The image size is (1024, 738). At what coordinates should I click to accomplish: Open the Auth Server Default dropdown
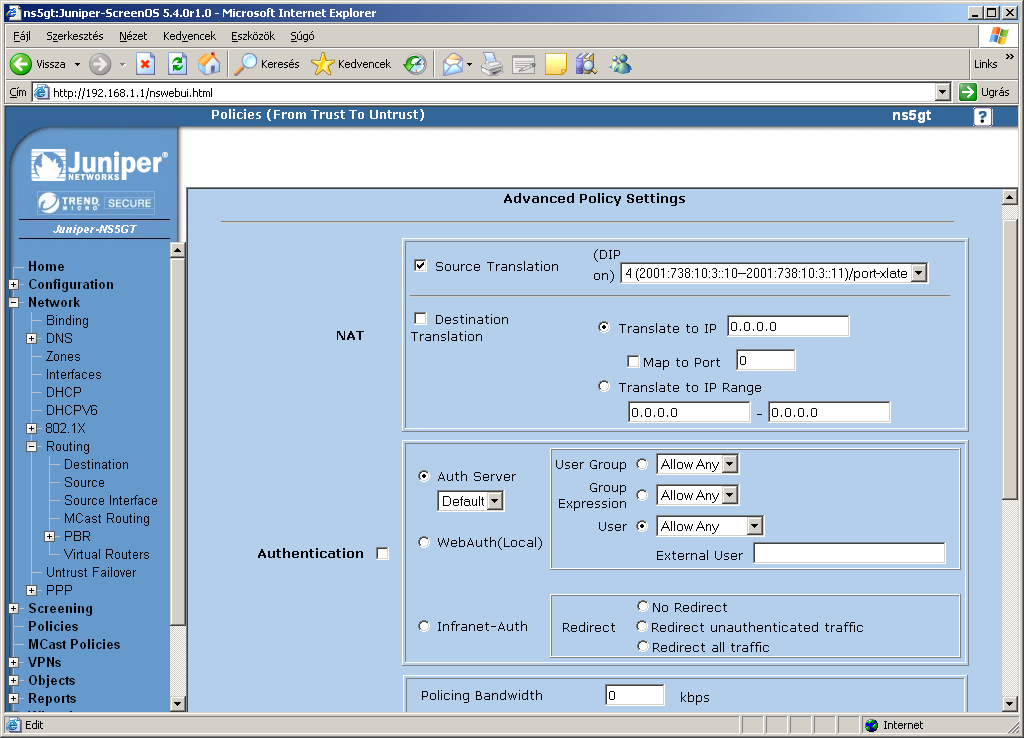[495, 501]
